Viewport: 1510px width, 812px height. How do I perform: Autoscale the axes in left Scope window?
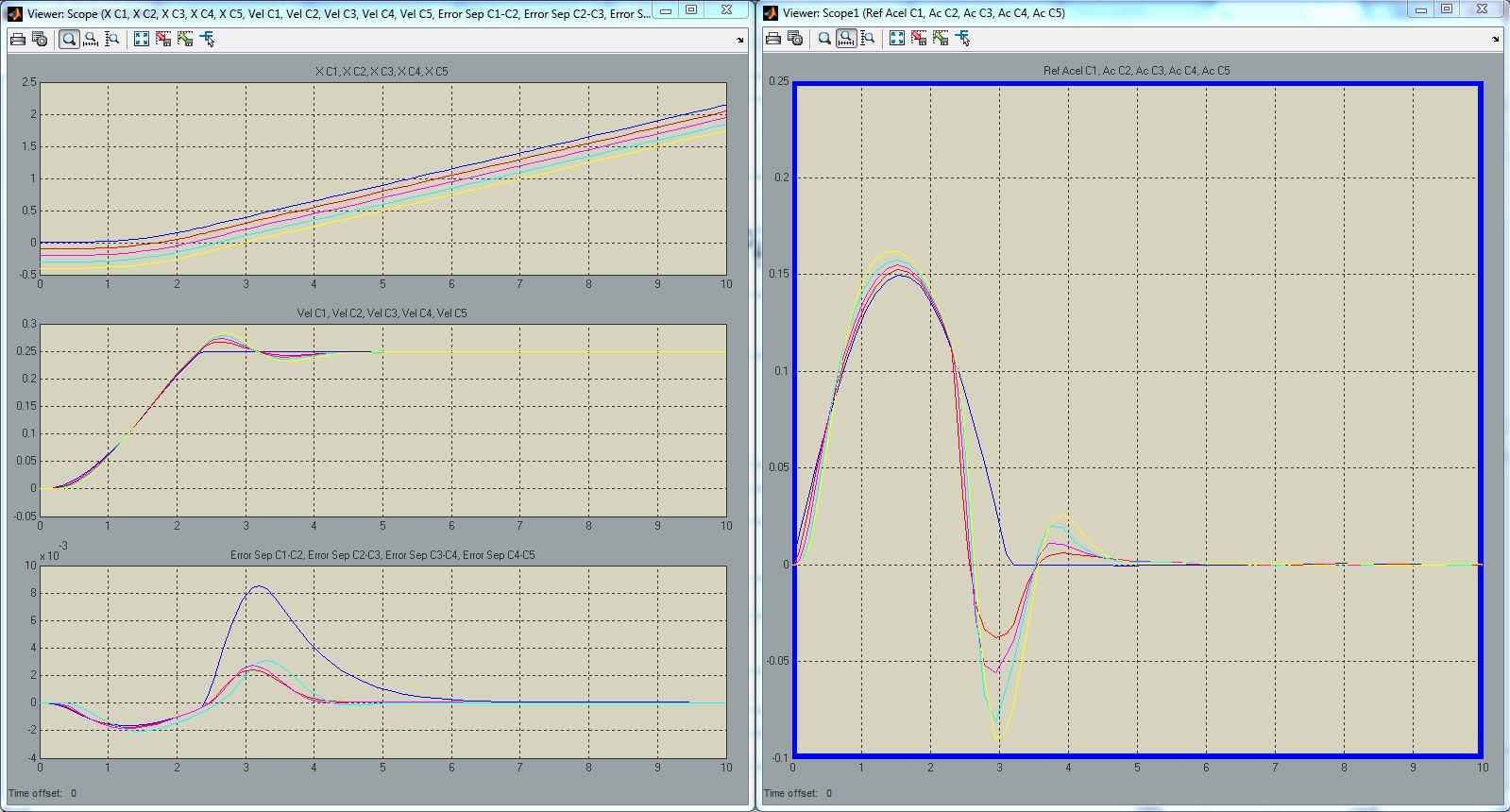(x=142, y=39)
